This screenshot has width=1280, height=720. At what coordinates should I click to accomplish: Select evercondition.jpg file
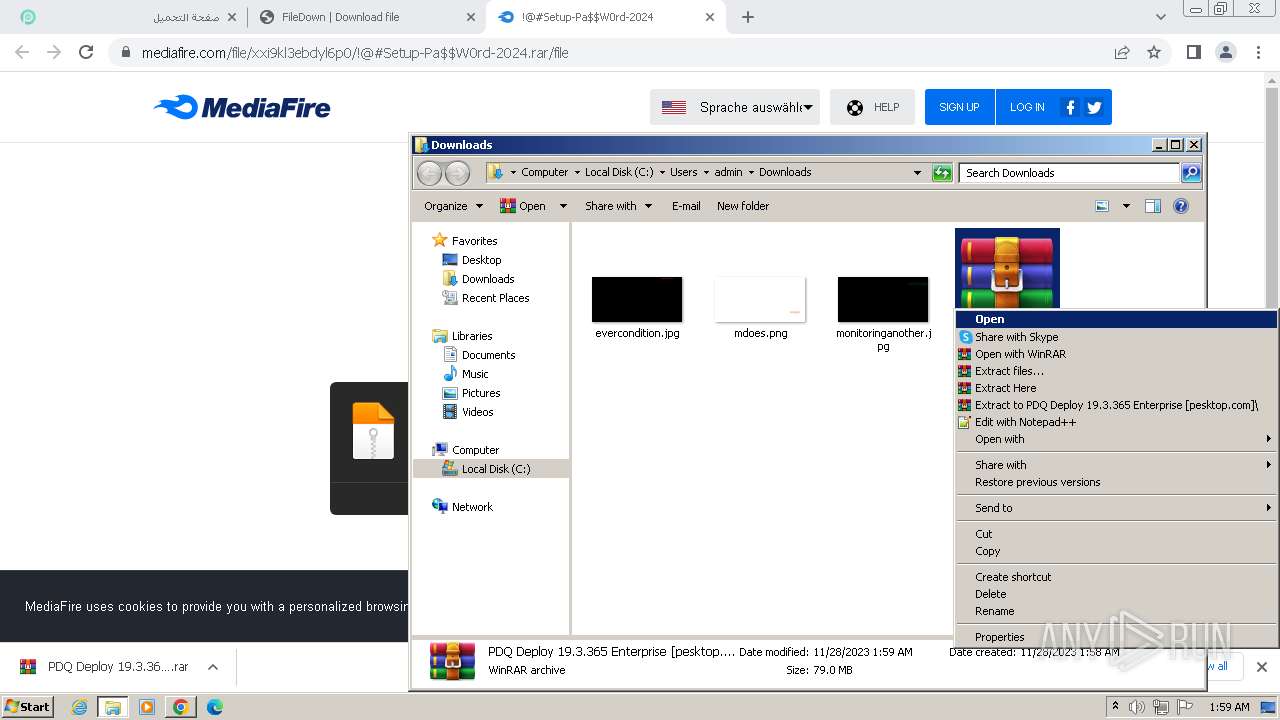pos(637,308)
